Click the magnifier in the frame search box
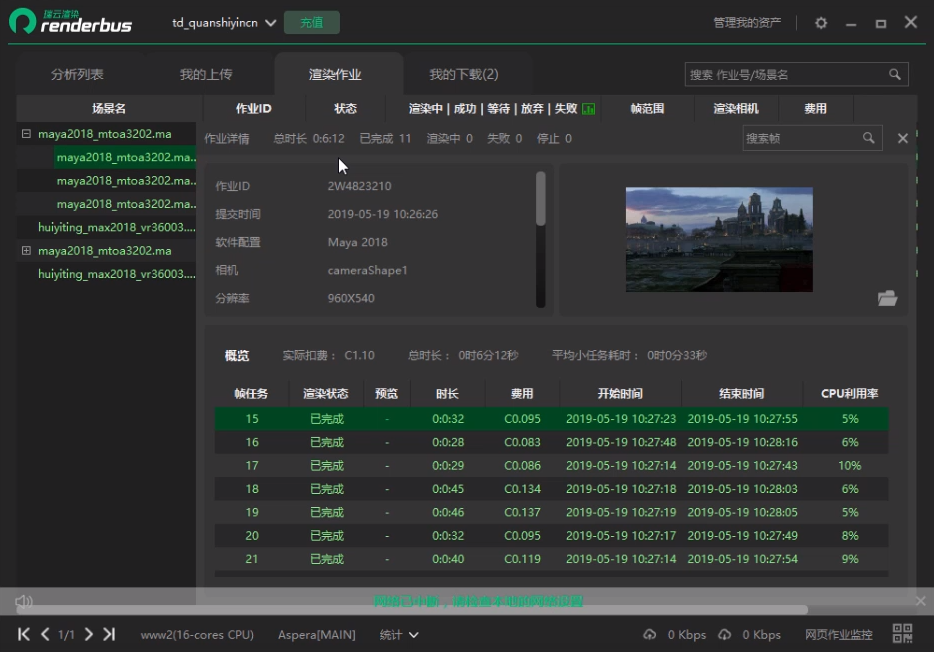This screenshot has height=652, width=934. [x=869, y=138]
